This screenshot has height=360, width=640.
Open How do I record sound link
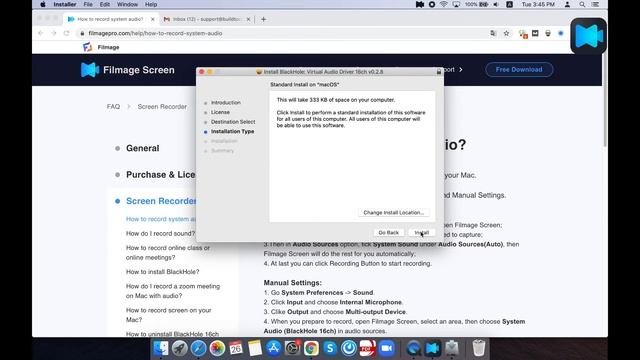coord(160,233)
